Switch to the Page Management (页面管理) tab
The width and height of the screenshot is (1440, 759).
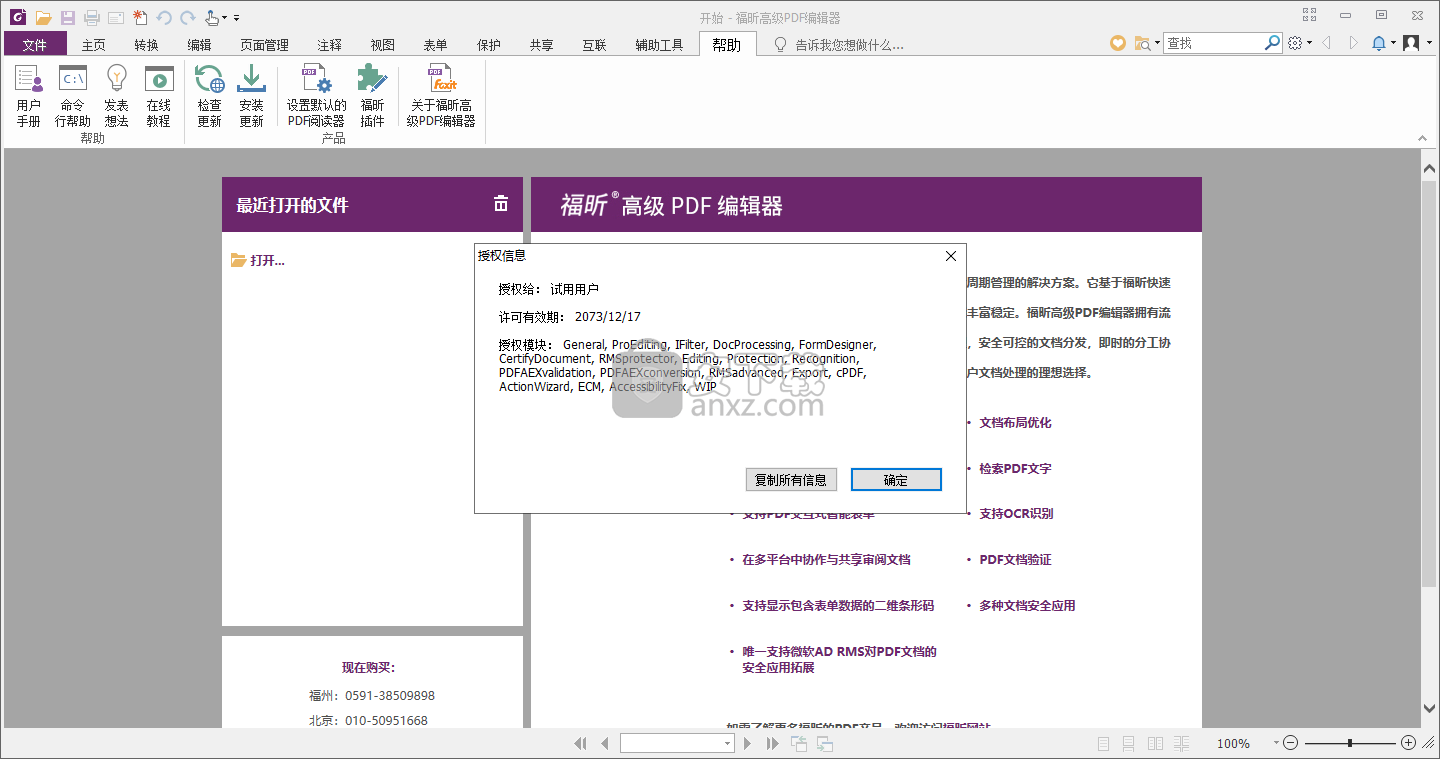(x=264, y=44)
